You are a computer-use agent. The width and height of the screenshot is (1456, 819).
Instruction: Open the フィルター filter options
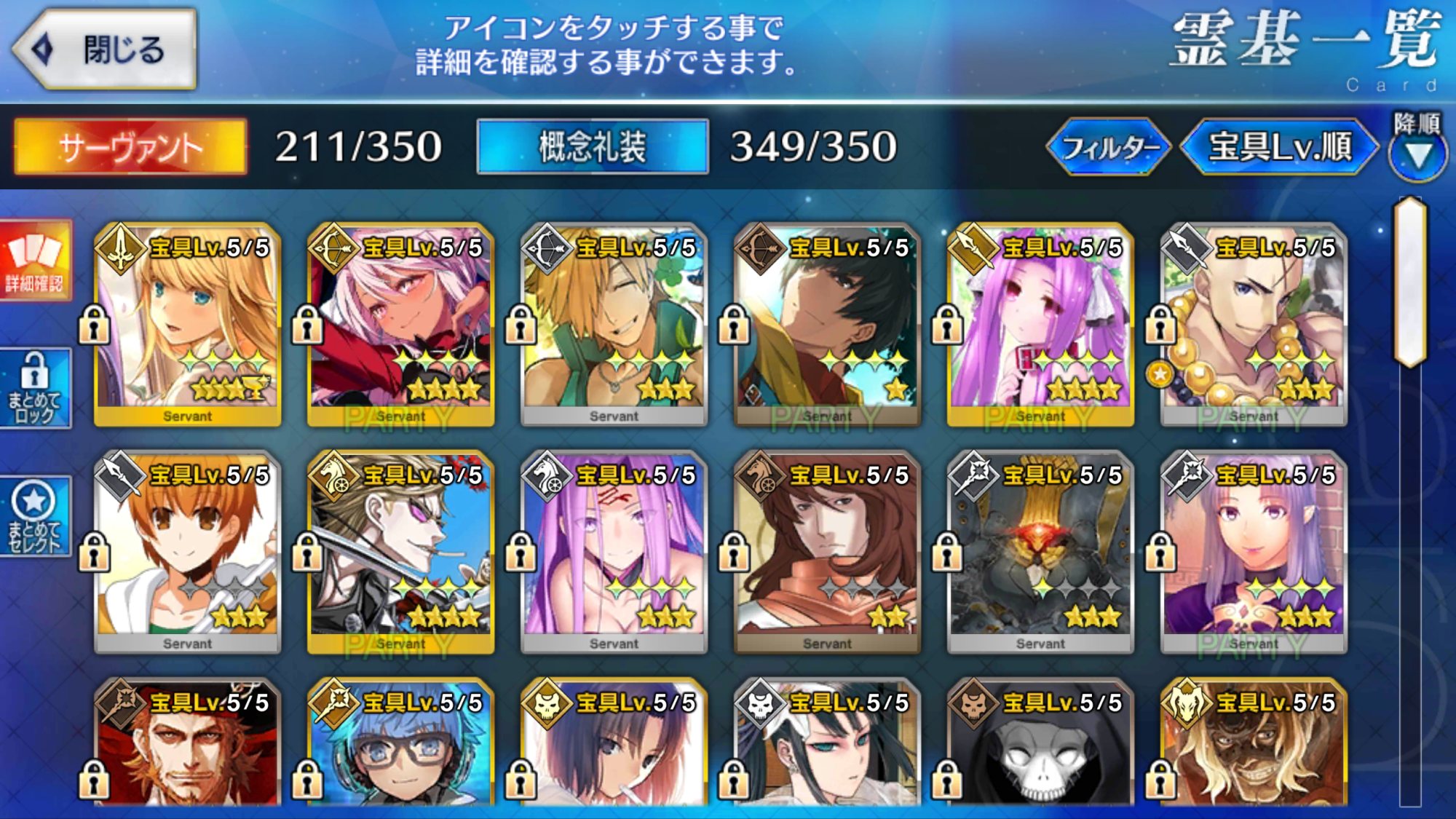click(x=1109, y=147)
